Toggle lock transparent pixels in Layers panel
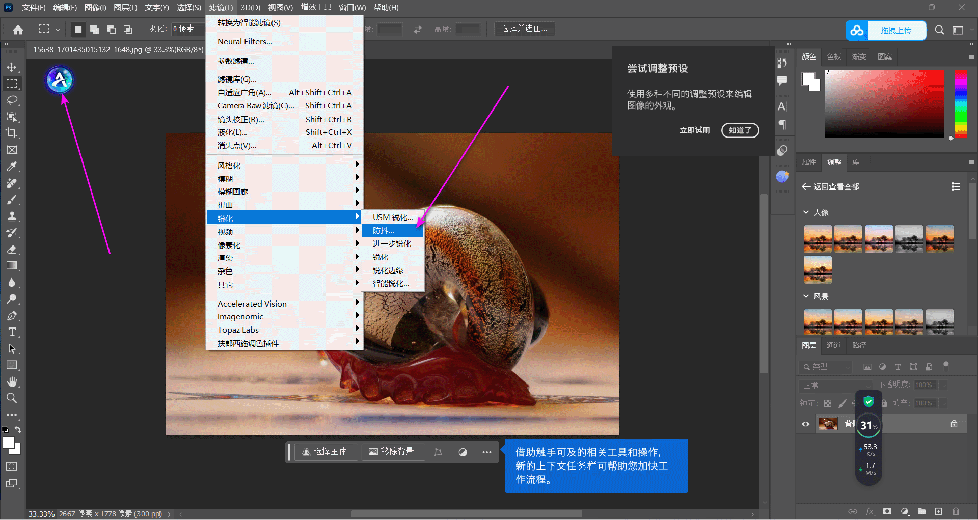 (828, 403)
